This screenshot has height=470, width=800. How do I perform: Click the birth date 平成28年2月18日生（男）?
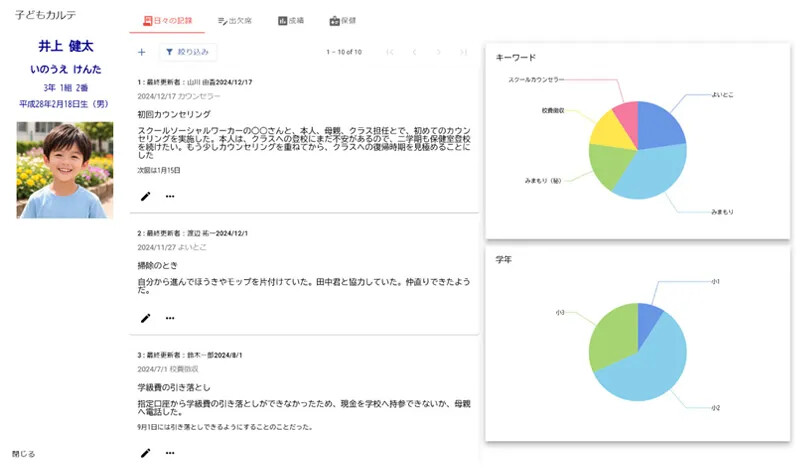tap(64, 104)
